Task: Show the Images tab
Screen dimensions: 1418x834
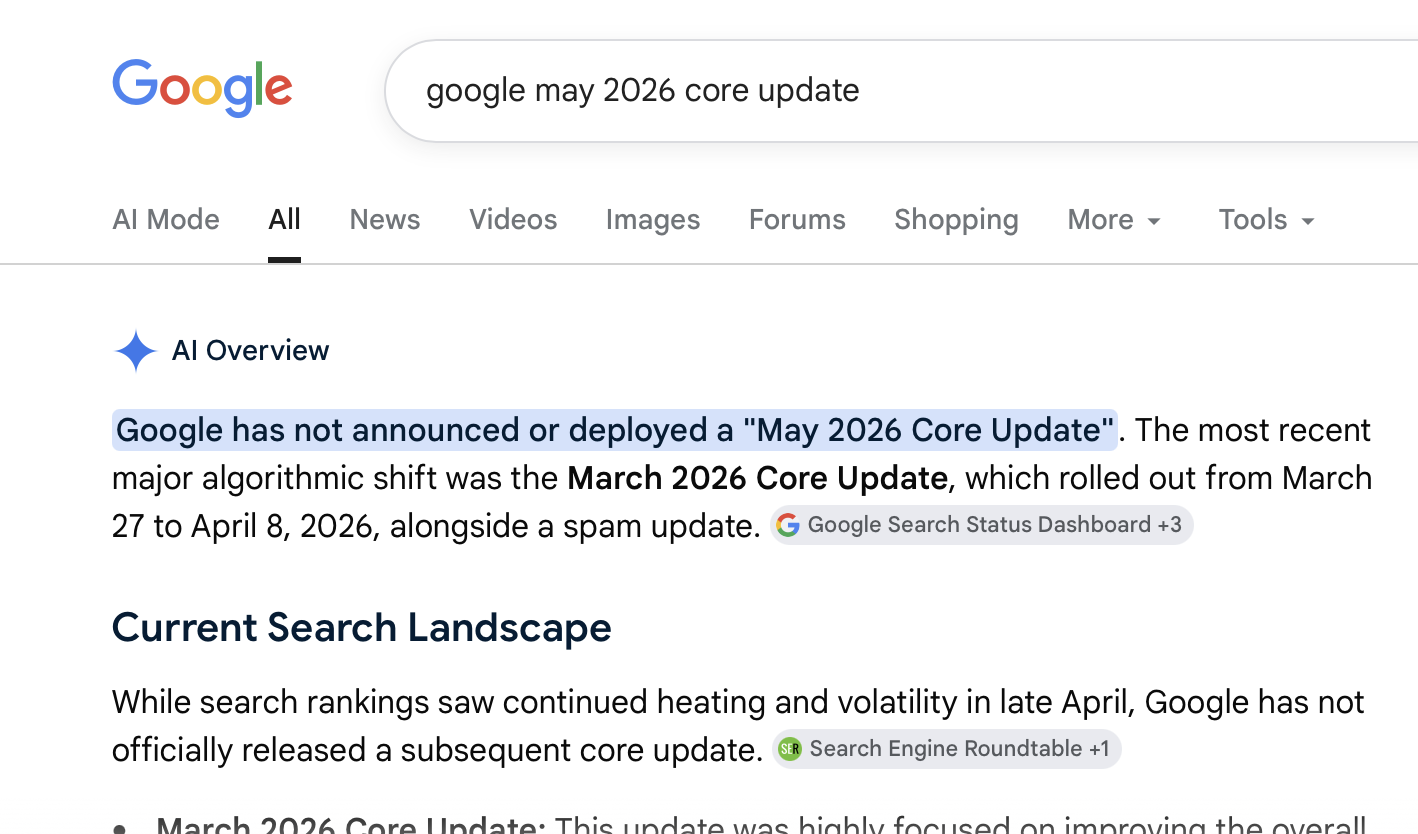Action: click(x=653, y=220)
